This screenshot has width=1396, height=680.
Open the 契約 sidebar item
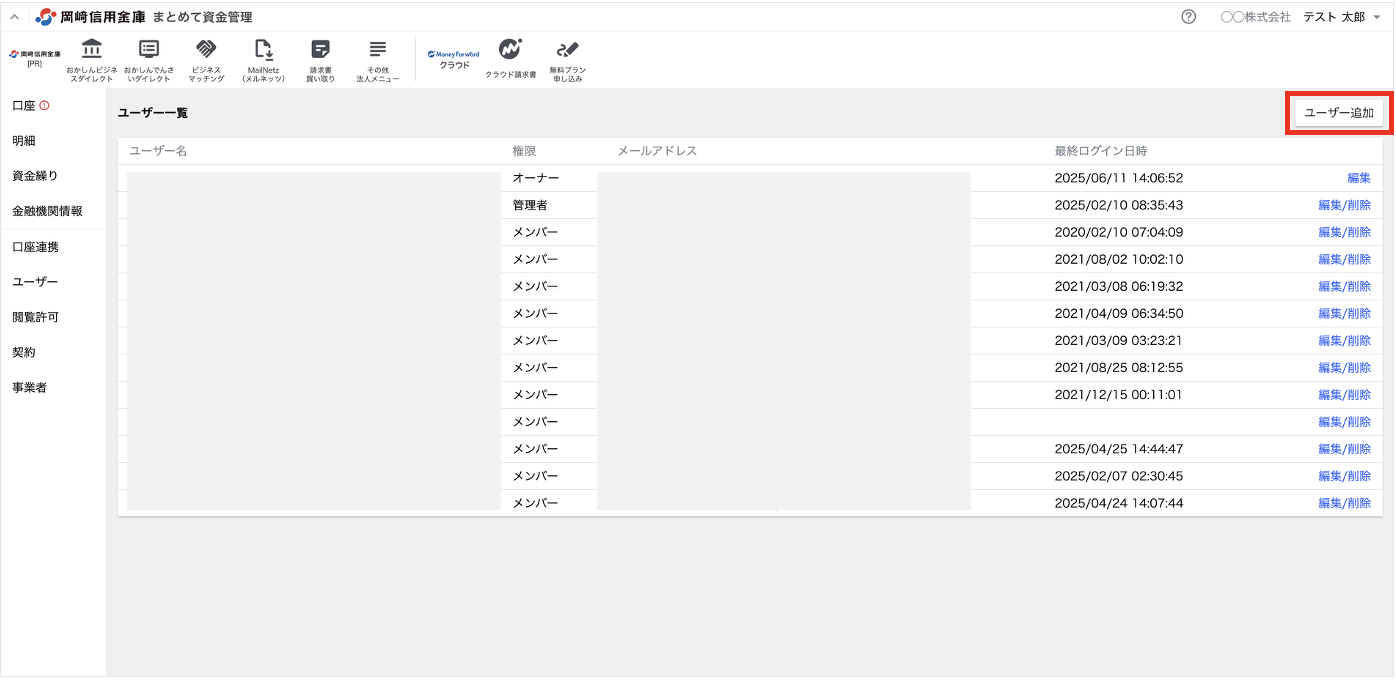click(24, 353)
